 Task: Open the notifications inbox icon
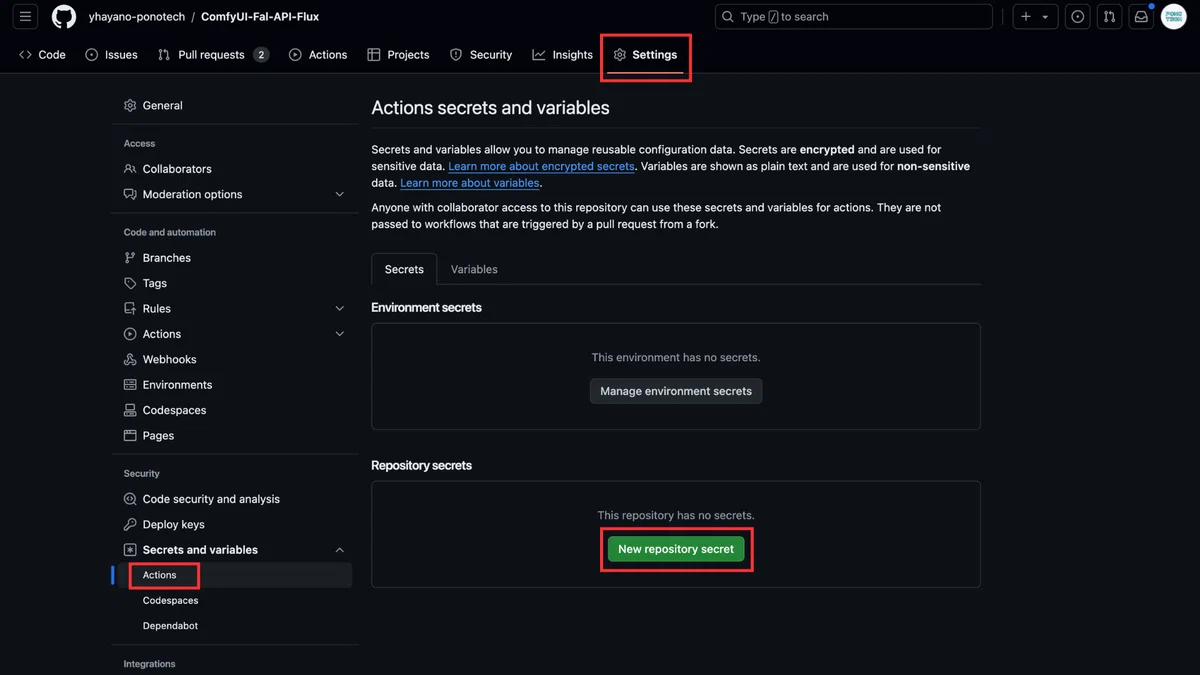pos(1141,17)
